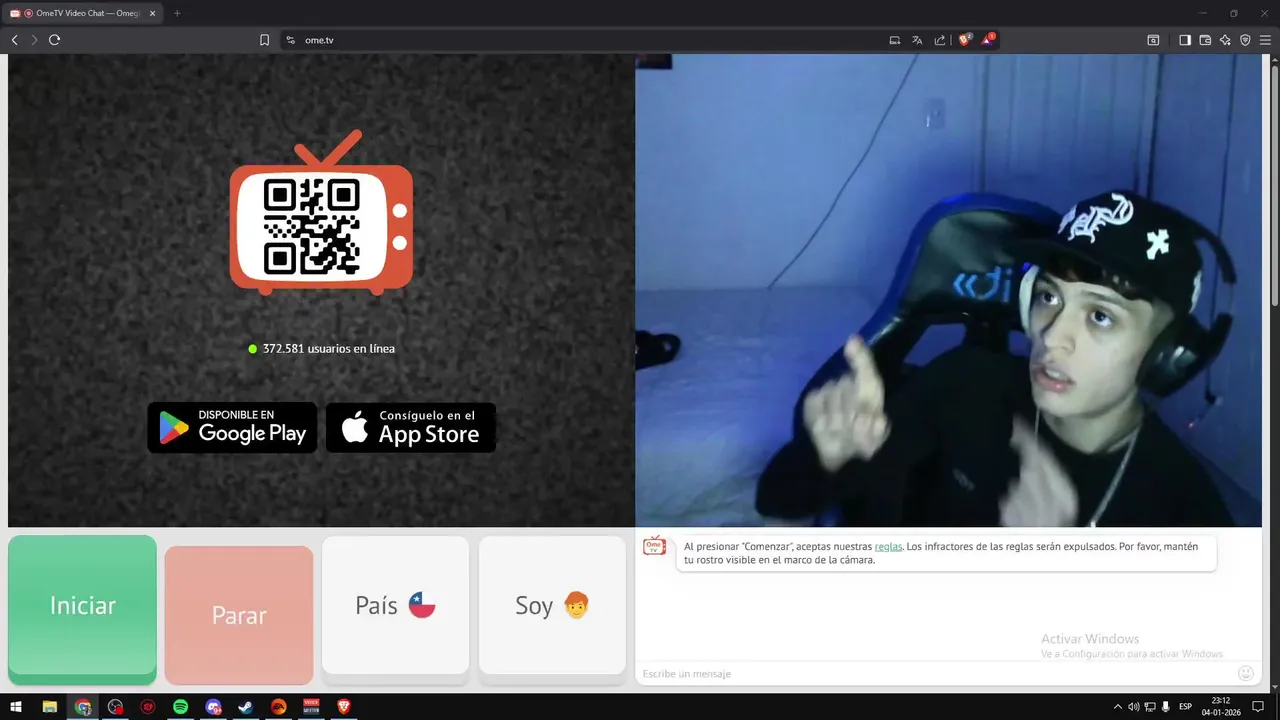Click the microphone tray icon
Screen dimensions: 1280x720
1165,707
